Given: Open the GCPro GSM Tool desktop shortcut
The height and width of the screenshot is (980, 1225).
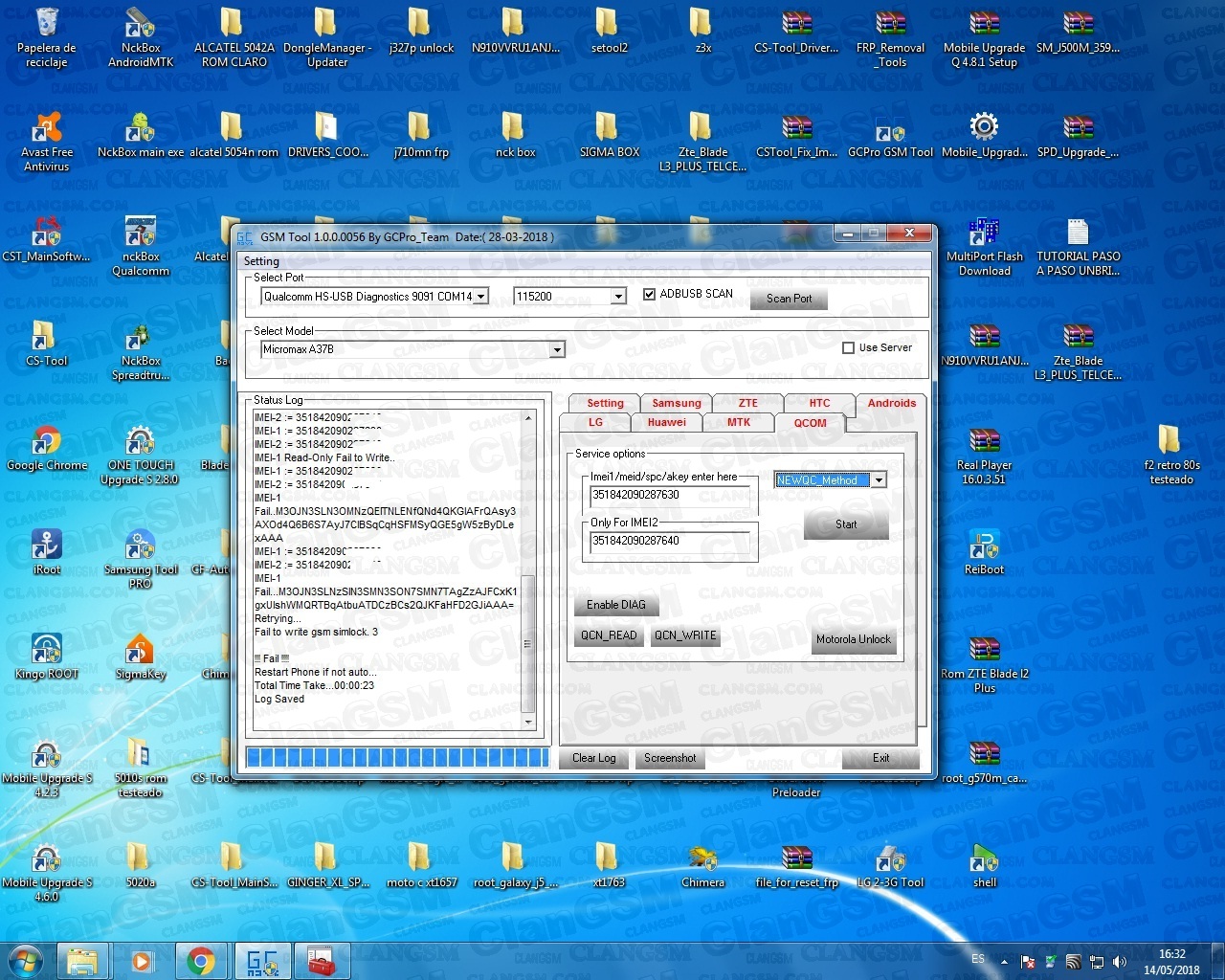Looking at the screenshot, I should pos(890,136).
